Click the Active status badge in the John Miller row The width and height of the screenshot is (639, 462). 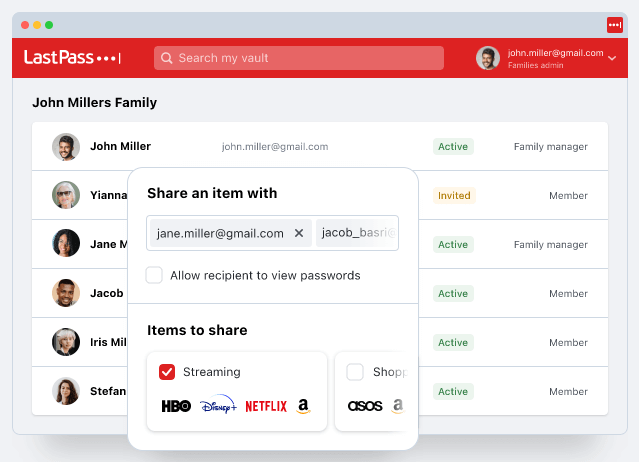pyautogui.click(x=453, y=147)
